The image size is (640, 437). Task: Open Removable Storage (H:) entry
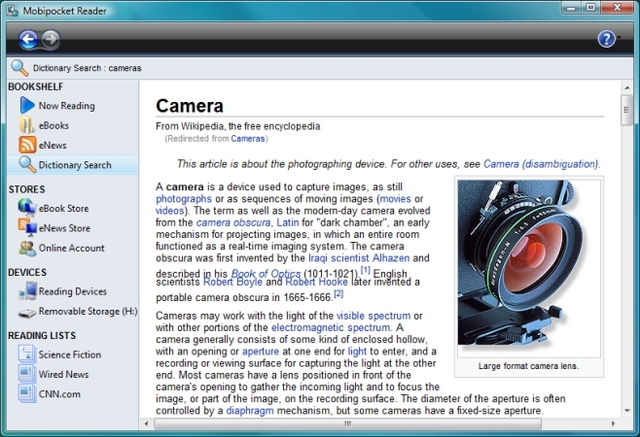[x=88, y=311]
